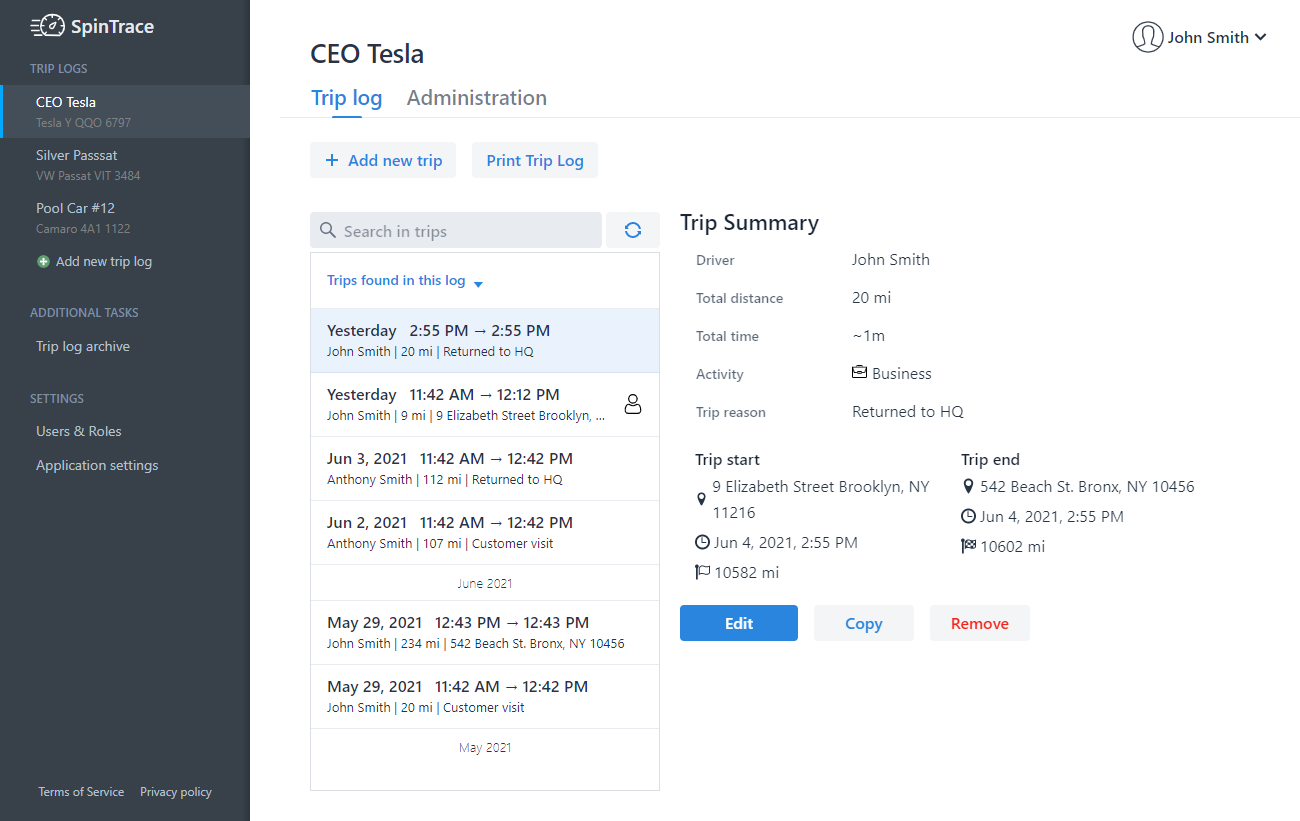This screenshot has height=821, width=1300.
Task: Click the Print Trip Log button
Action: pyautogui.click(x=535, y=160)
